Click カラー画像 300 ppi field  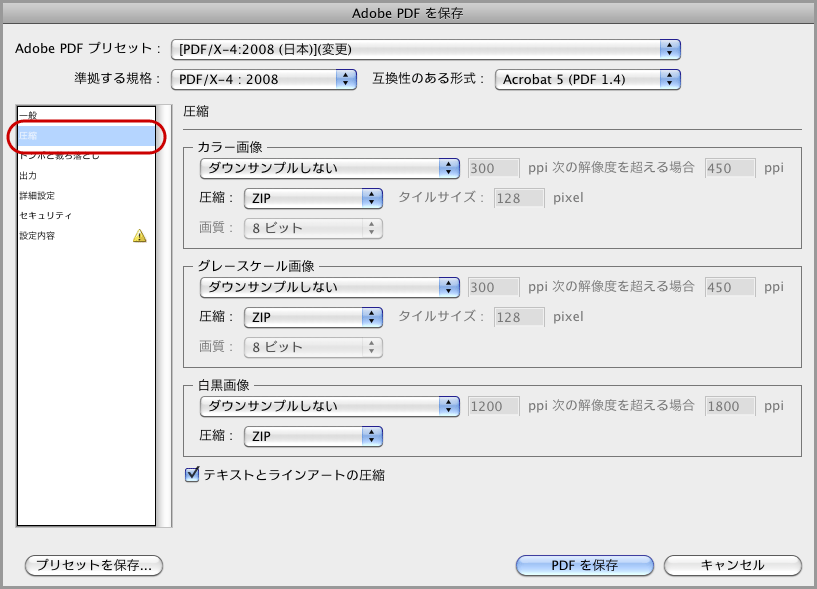[x=493, y=168]
